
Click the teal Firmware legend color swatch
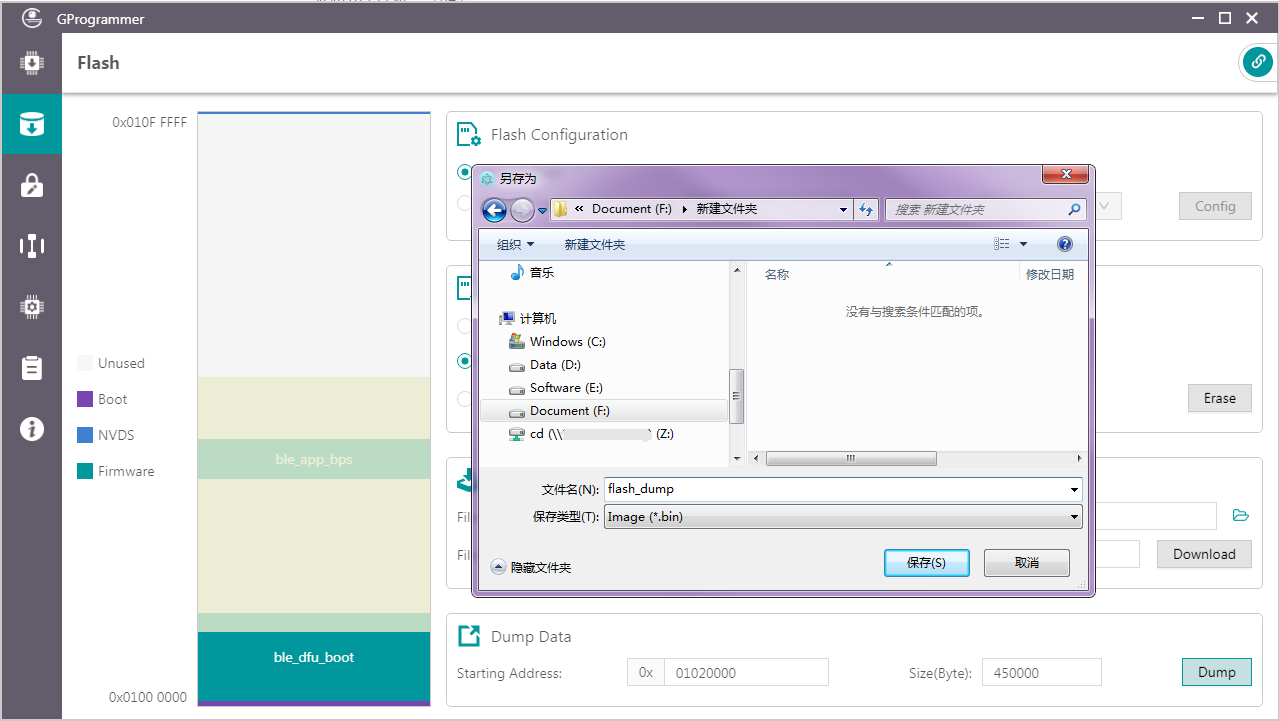click(x=85, y=471)
